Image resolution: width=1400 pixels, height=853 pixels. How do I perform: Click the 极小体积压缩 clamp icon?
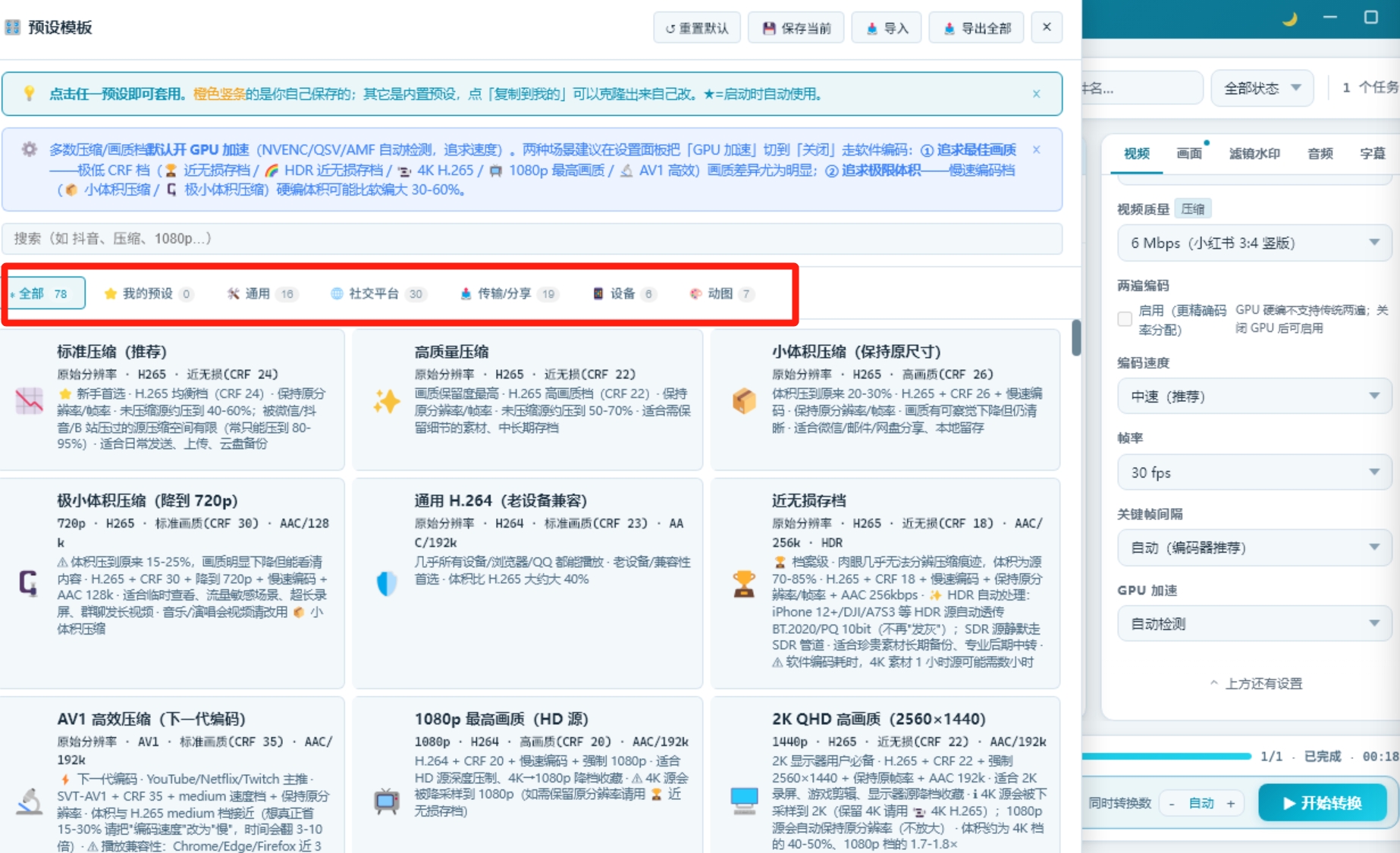coord(28,582)
